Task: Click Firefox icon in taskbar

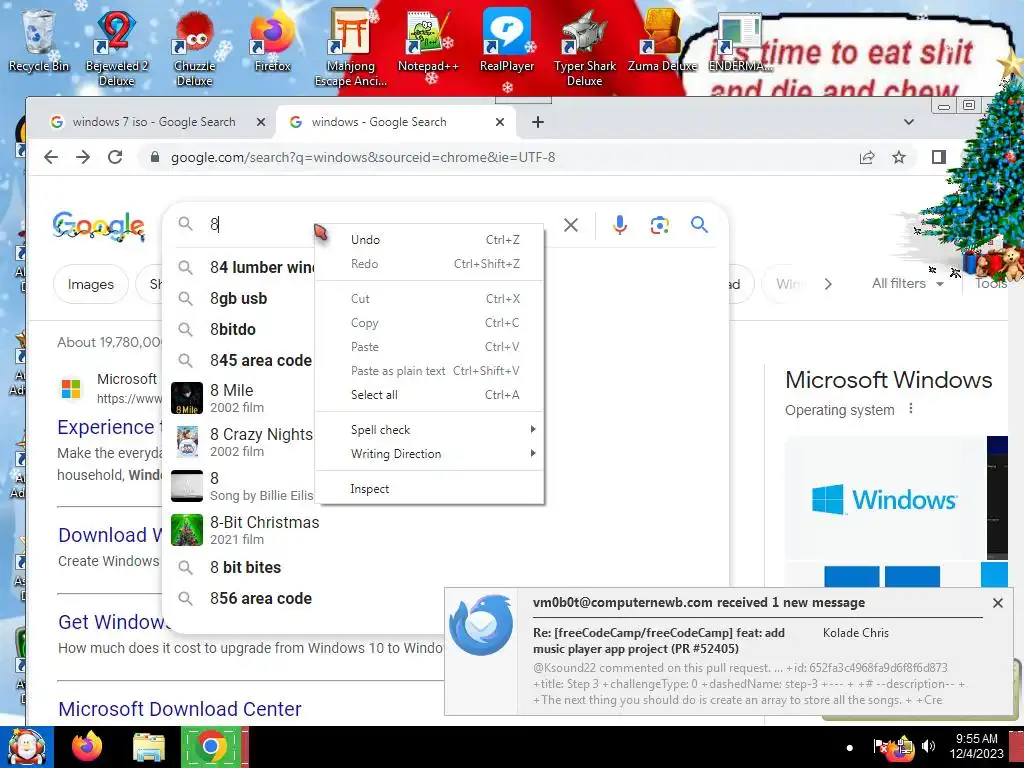Action: (87, 746)
